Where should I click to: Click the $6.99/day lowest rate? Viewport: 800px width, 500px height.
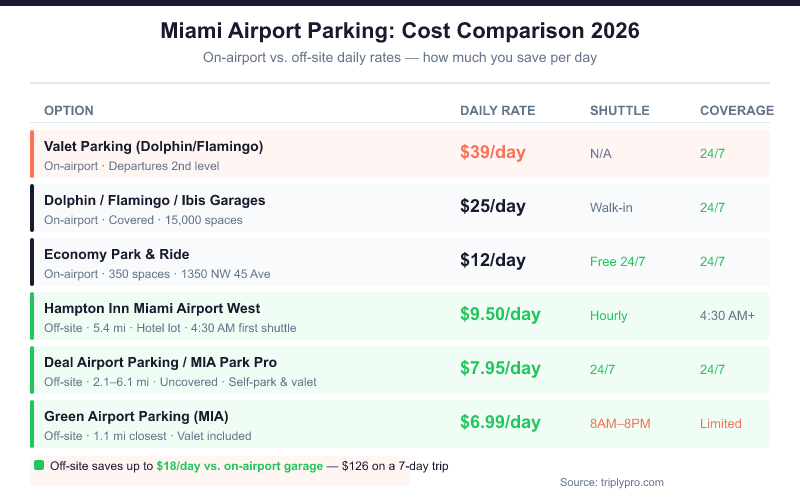[x=500, y=423]
